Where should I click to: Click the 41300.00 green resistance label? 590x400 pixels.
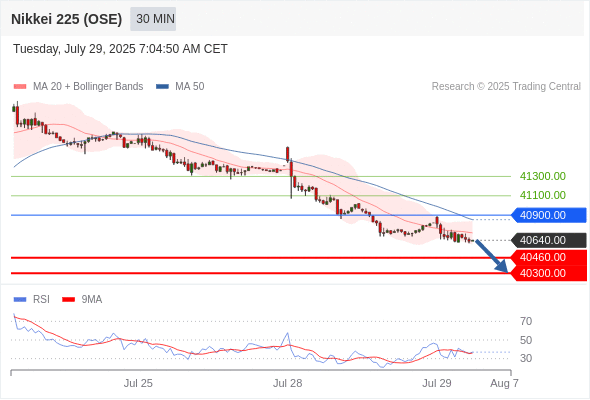click(543, 176)
